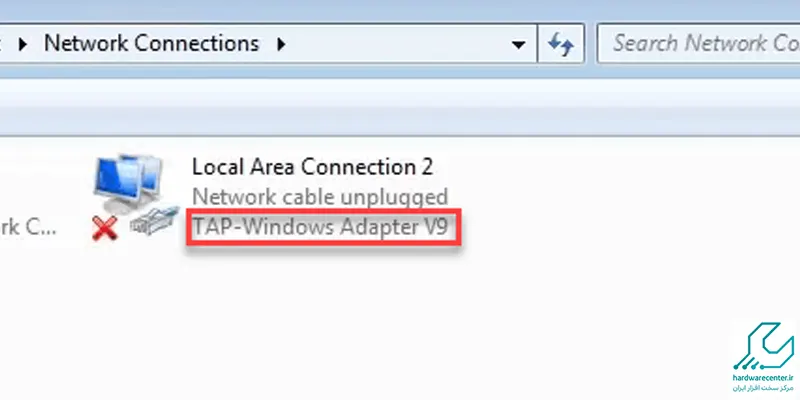Click the empty command bar strip
This screenshot has width=800, height=400.
coord(400,107)
